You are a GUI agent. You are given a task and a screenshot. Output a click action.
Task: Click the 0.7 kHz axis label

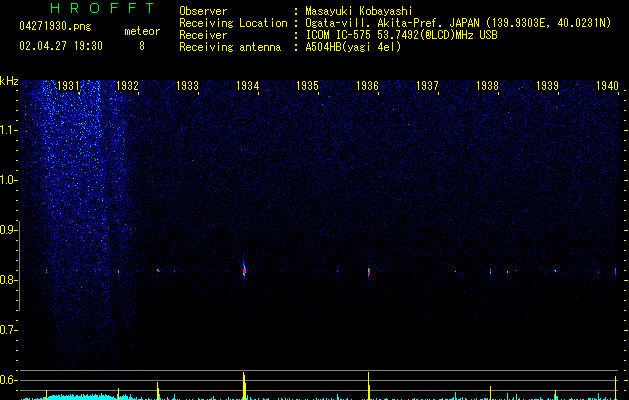click(8, 330)
